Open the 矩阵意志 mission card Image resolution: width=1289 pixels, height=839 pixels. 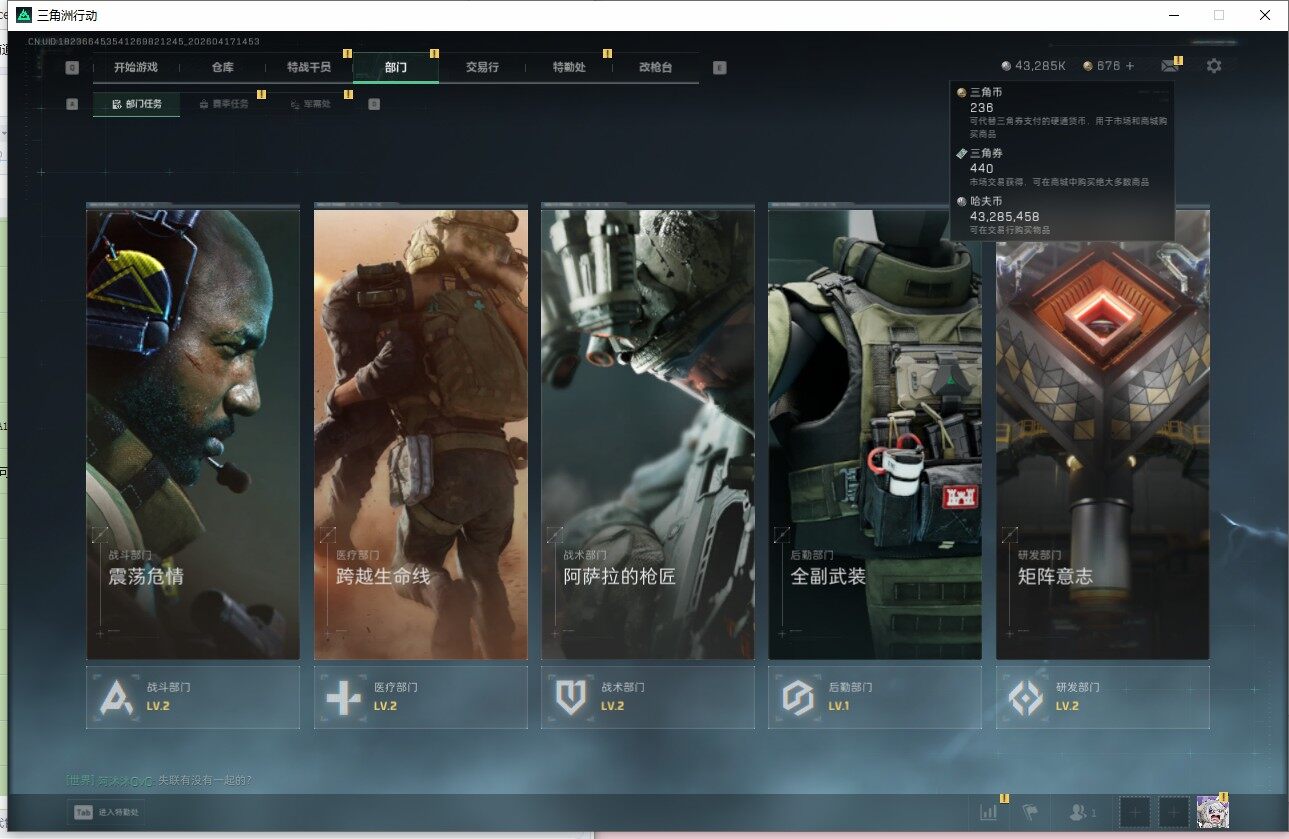[1103, 432]
